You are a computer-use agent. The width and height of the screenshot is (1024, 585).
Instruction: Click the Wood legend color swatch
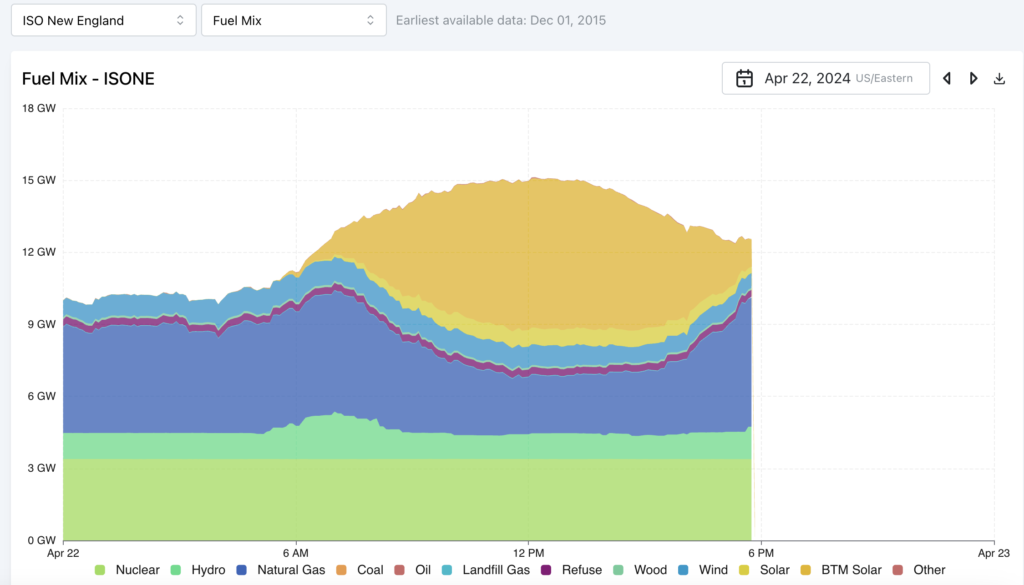click(618, 570)
